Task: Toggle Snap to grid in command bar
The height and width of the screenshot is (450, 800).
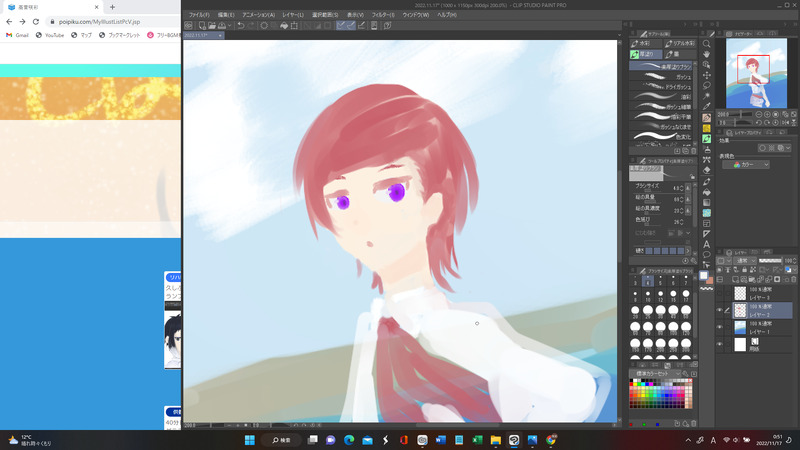Action: pyautogui.click(x=361, y=26)
